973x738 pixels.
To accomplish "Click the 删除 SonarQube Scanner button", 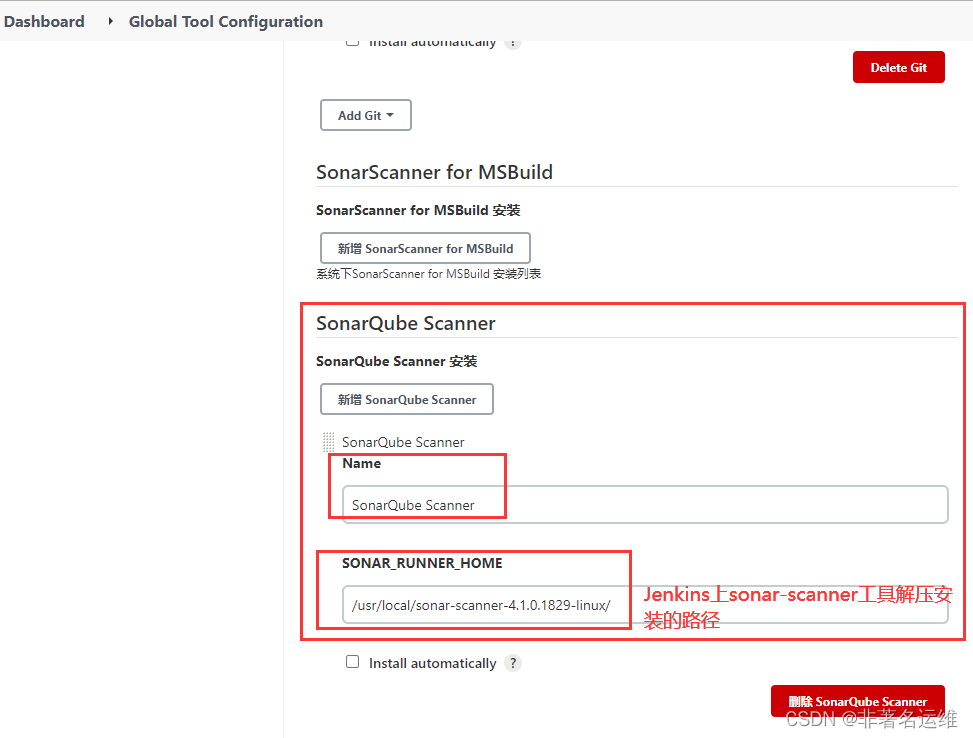I will (x=858, y=701).
